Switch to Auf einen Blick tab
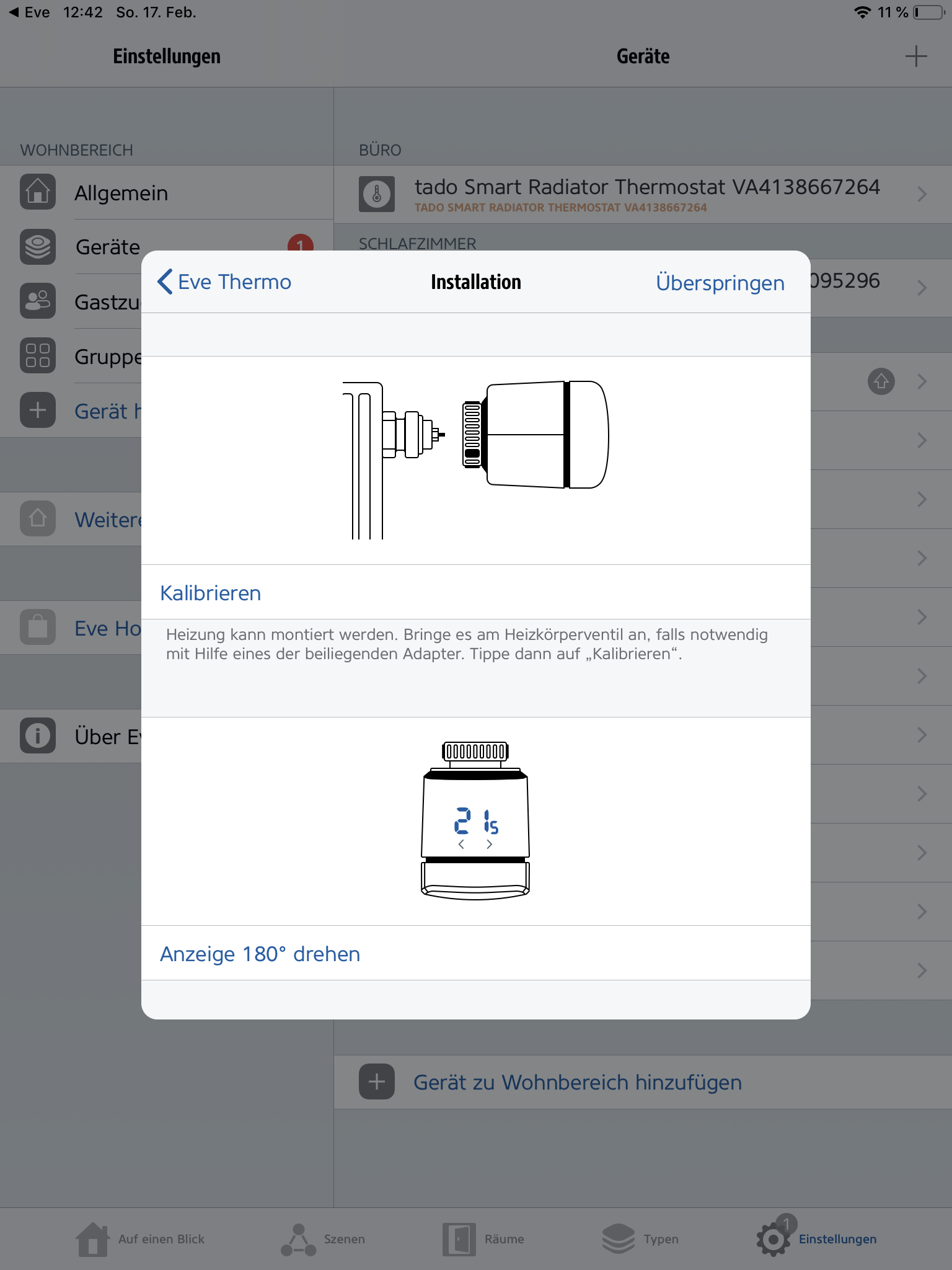This screenshot has height=1270, width=952. tap(141, 1239)
